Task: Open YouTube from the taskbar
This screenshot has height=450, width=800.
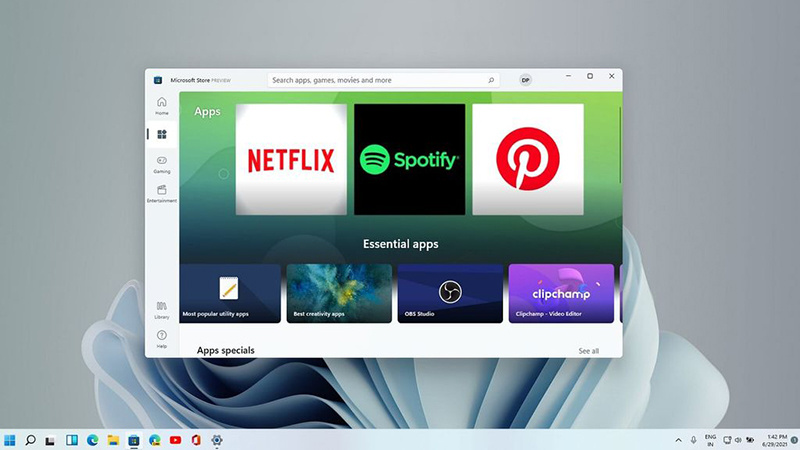Action: pyautogui.click(x=176, y=440)
